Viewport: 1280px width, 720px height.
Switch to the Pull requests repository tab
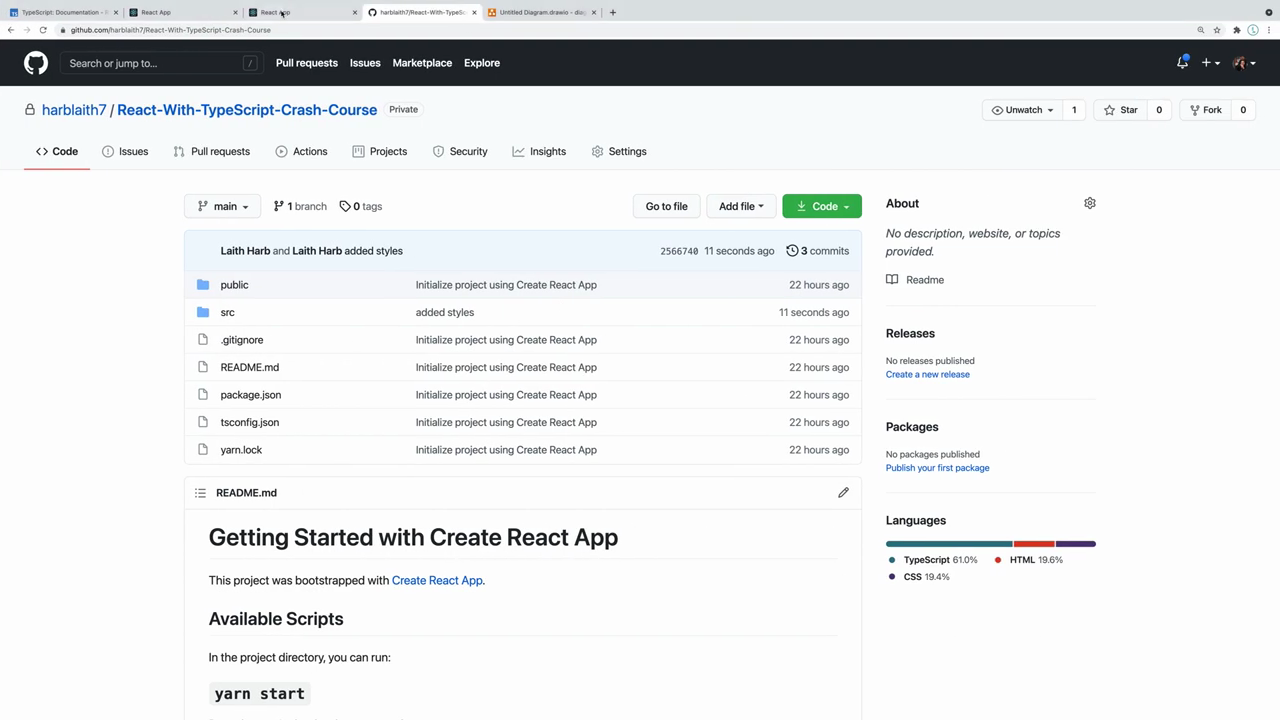point(211,151)
